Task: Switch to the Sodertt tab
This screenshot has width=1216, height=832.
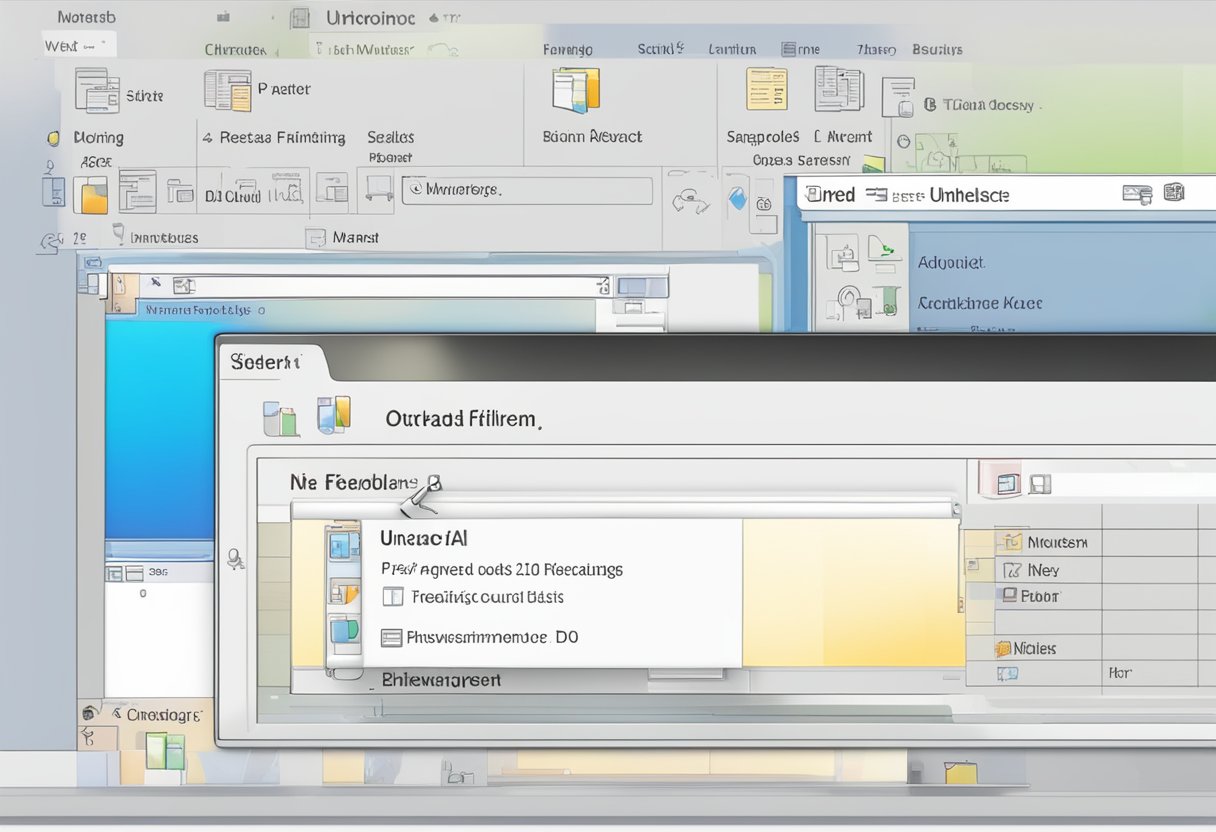Action: pos(265,362)
